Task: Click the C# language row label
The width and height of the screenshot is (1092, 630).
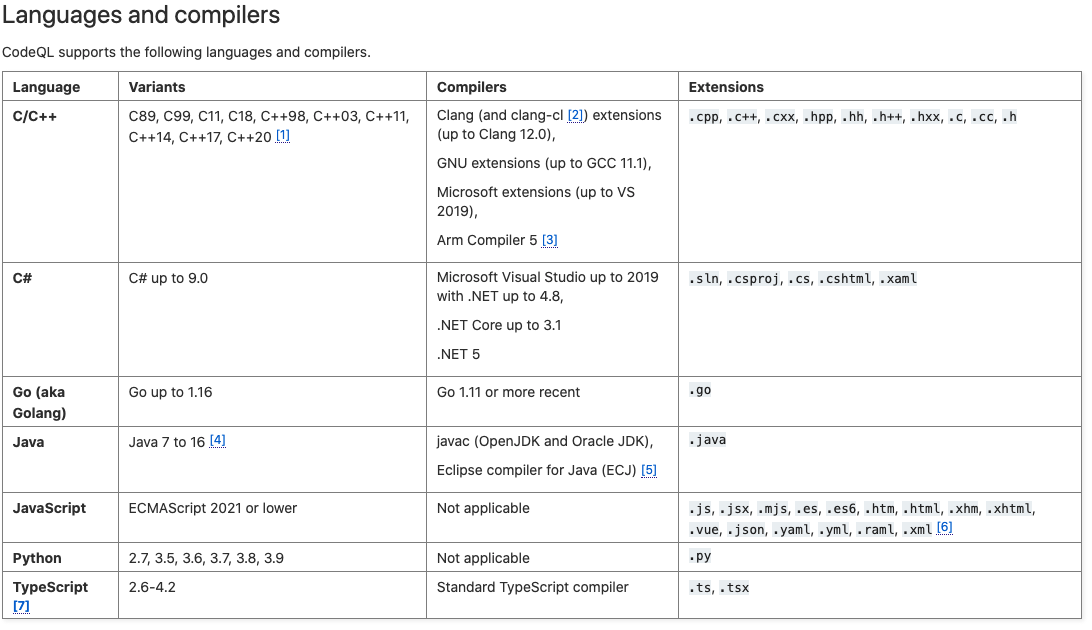Action: (22, 278)
